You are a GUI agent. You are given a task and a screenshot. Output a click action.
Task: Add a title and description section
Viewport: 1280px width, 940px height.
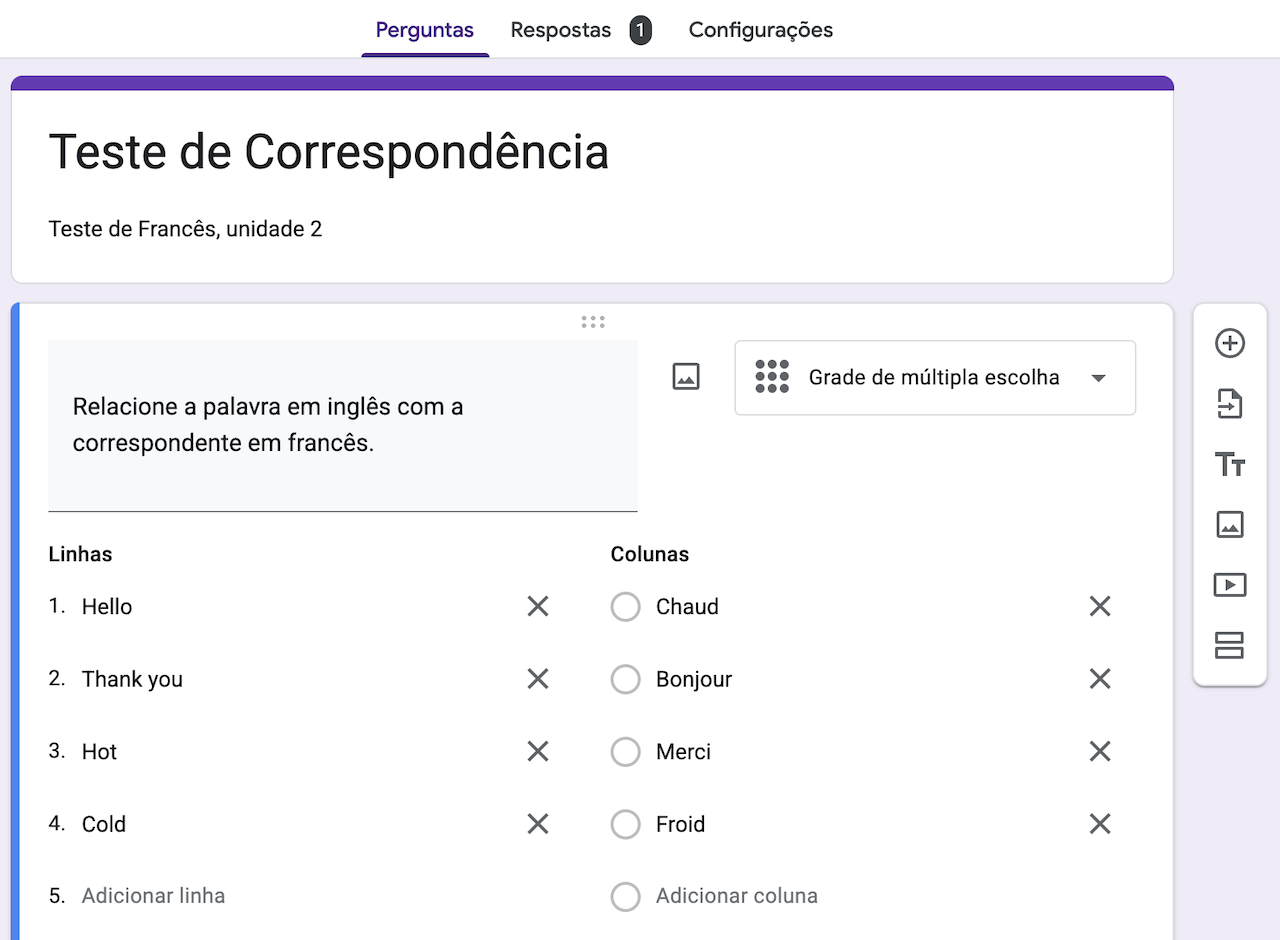tap(1229, 464)
